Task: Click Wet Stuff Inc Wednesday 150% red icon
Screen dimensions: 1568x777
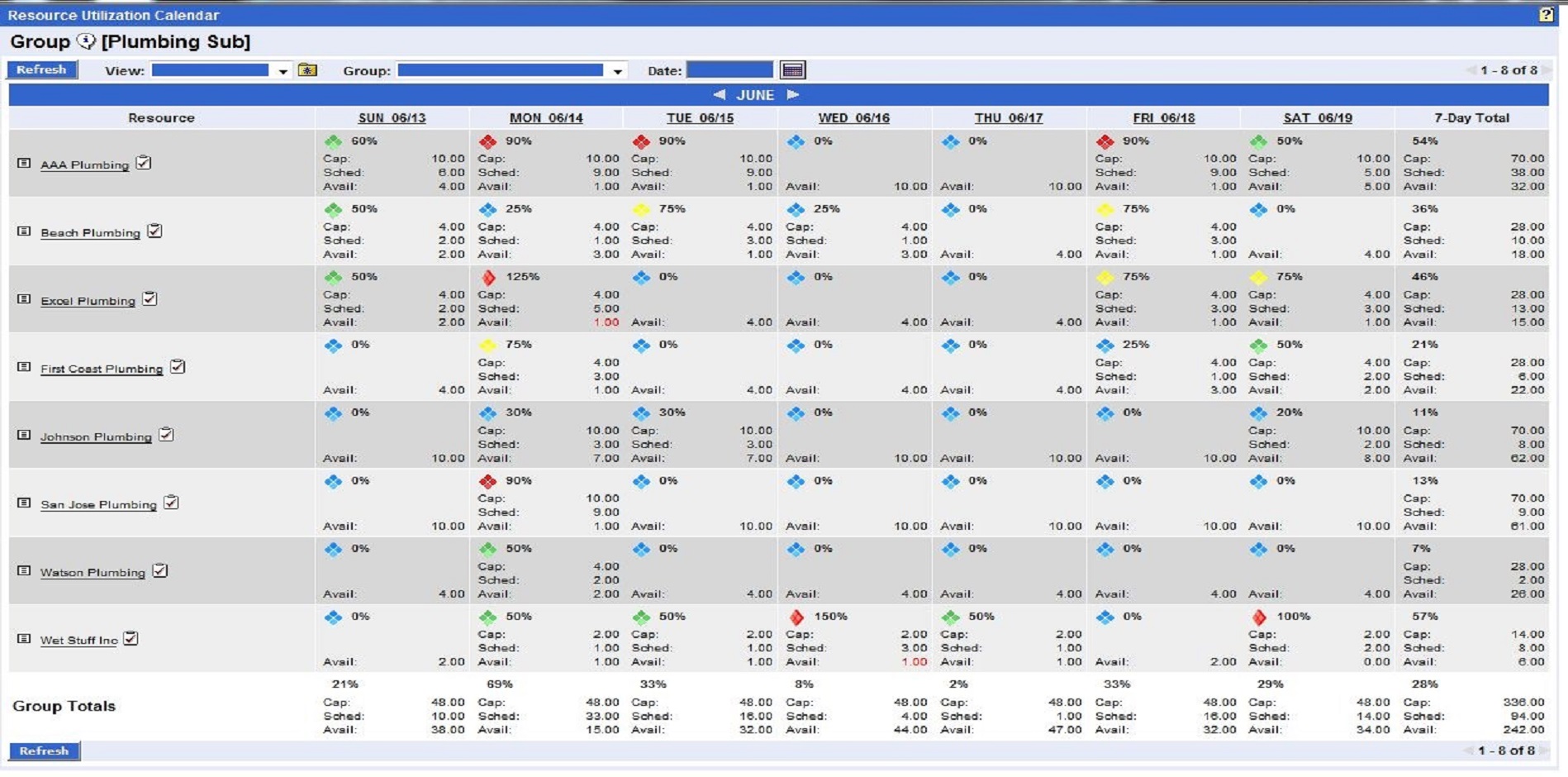Action: click(x=796, y=617)
